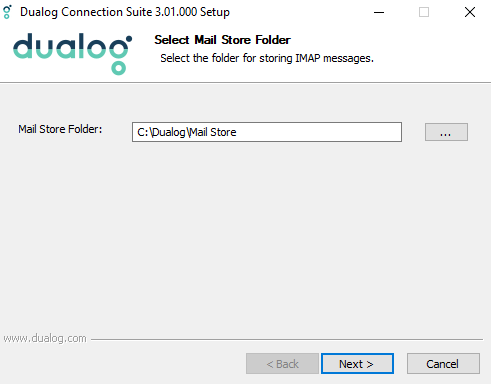
Task: Proceed with the Next > button
Action: [x=357, y=364]
